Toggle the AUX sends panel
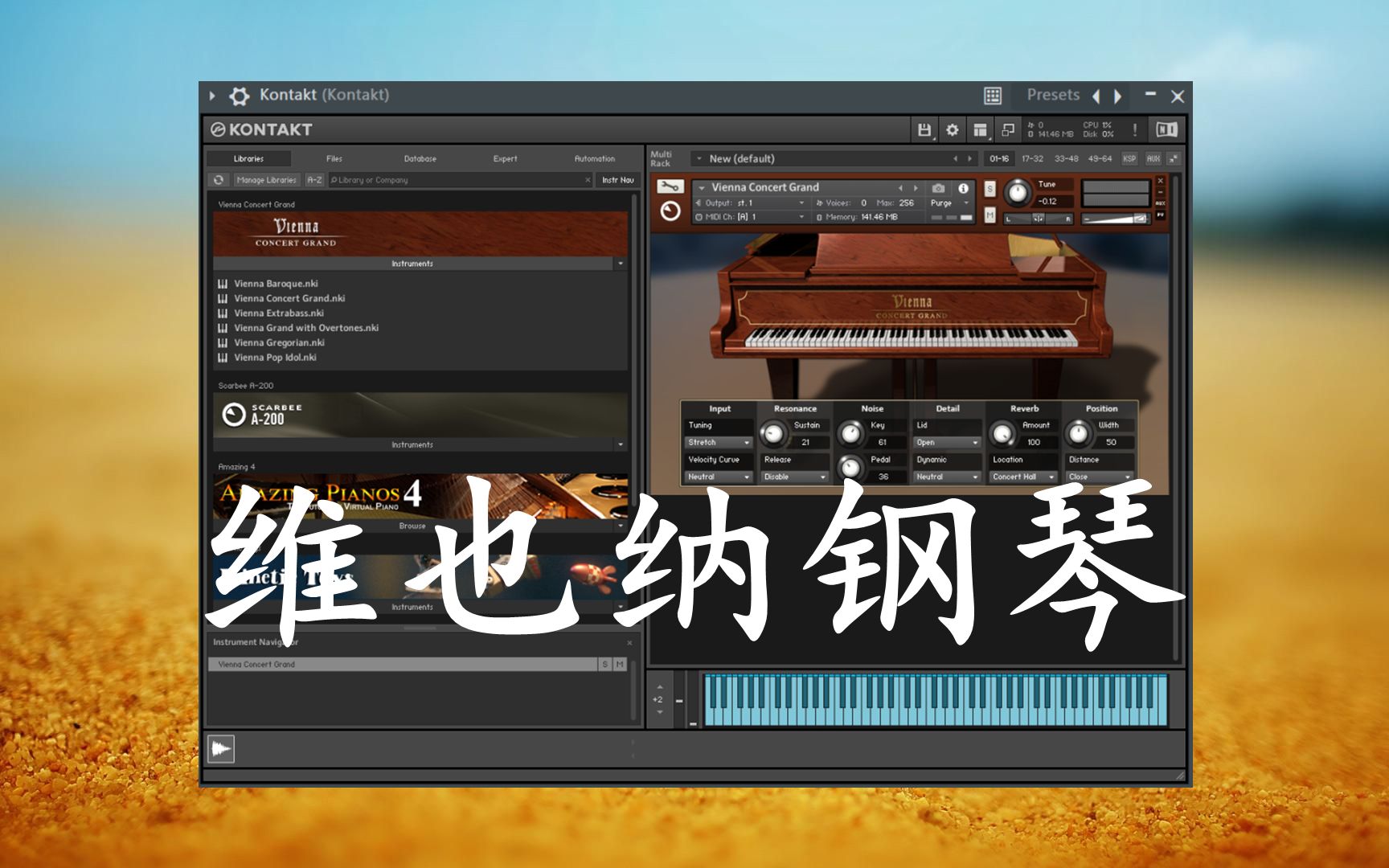This screenshot has height=868, width=1389. point(1153,159)
